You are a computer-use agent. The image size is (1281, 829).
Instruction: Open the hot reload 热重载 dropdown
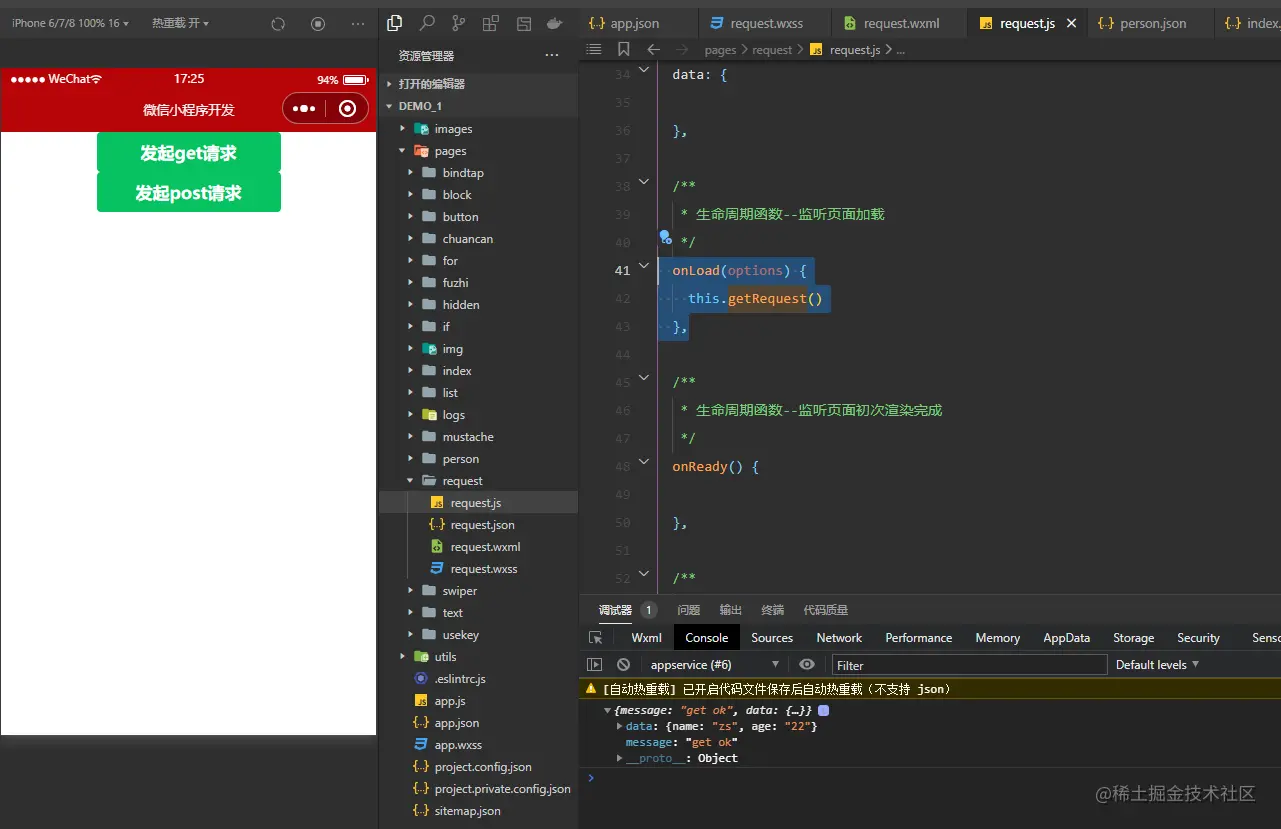pos(180,23)
